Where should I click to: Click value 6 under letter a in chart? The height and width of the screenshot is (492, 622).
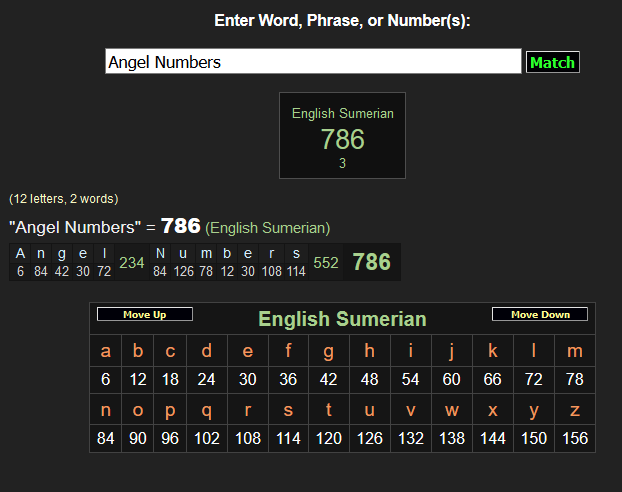106,379
